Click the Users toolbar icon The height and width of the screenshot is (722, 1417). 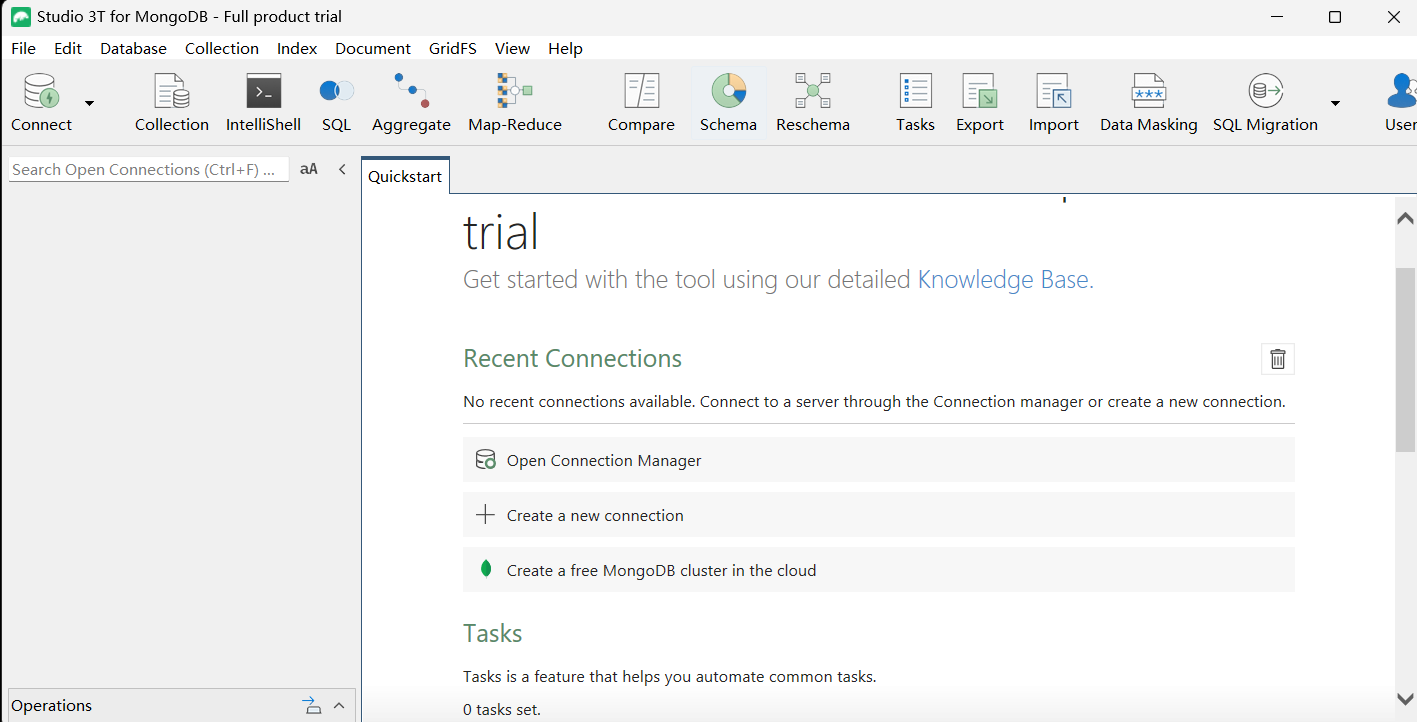pyautogui.click(x=1401, y=103)
